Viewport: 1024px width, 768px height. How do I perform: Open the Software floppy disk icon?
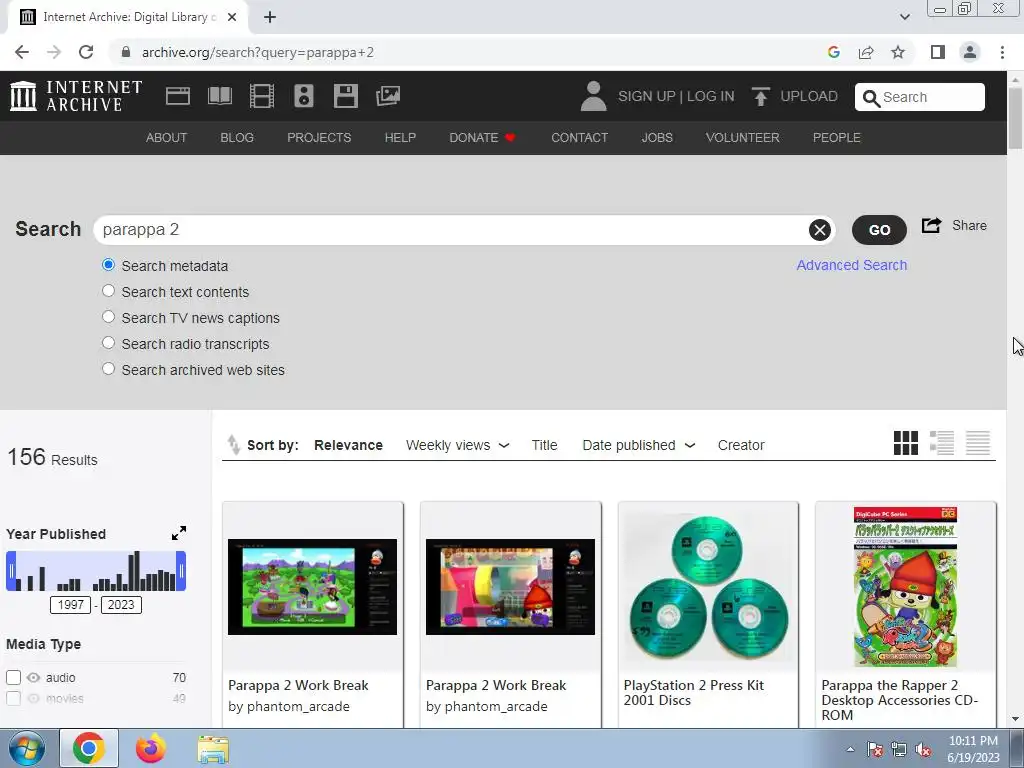(345, 96)
